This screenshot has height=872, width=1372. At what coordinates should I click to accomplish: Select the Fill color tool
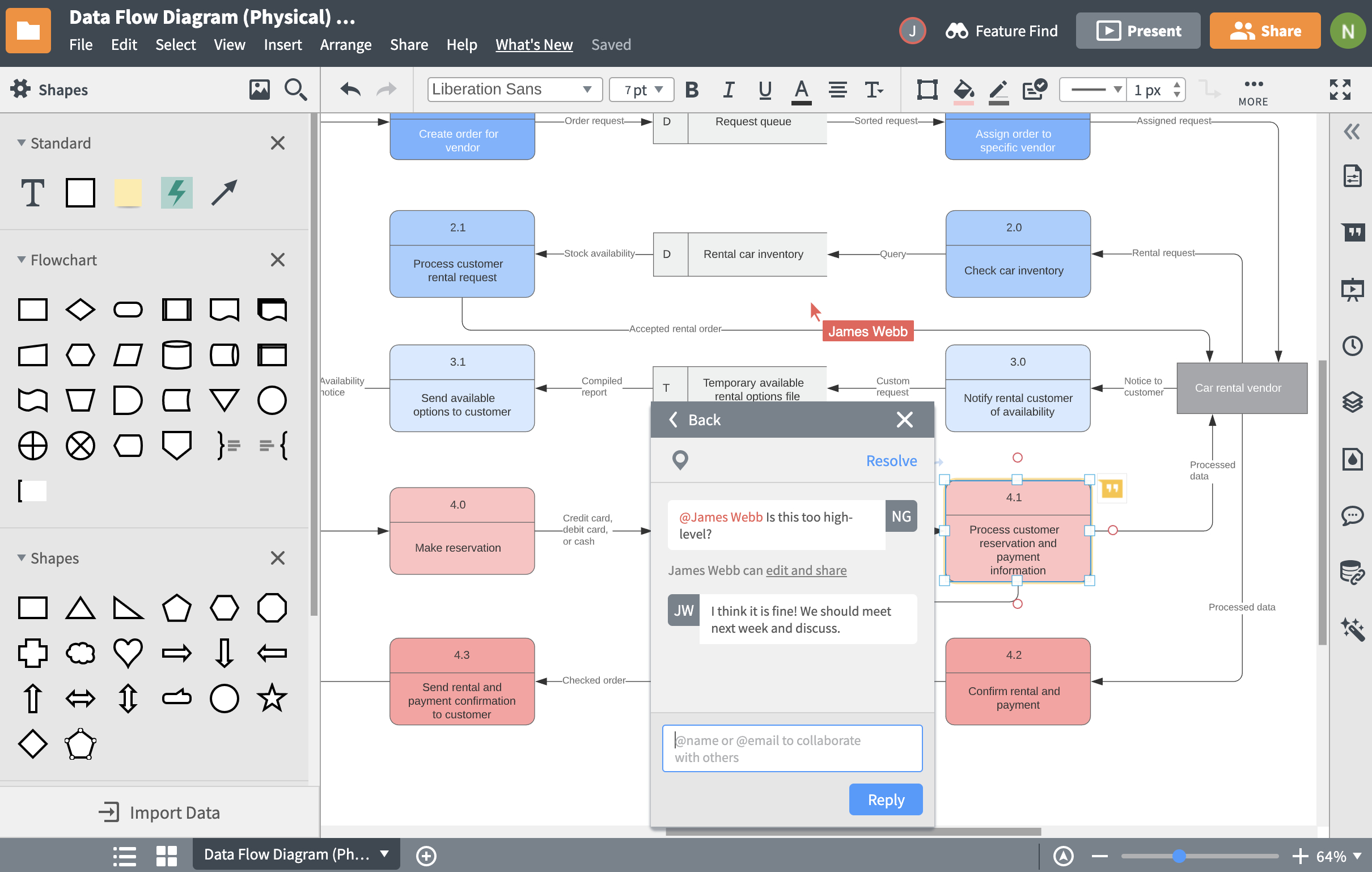[962, 89]
